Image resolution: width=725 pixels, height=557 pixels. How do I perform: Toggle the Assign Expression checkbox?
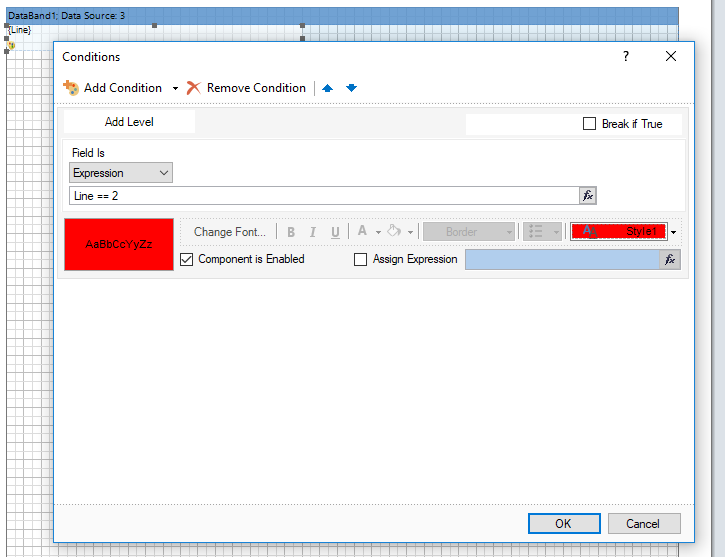360,259
